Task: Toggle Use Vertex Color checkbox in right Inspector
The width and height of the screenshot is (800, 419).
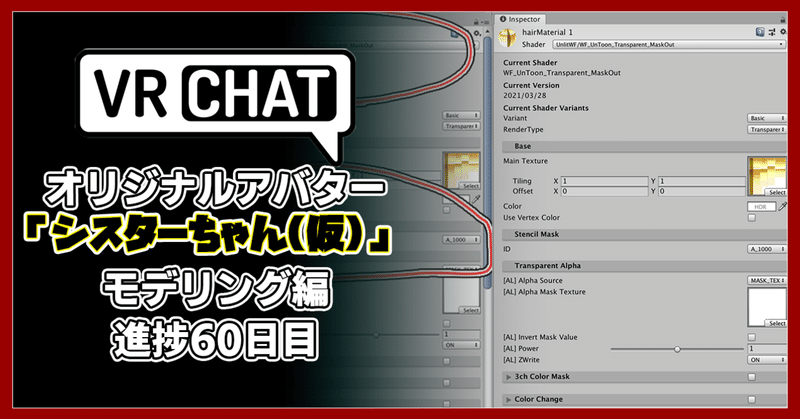Action: pos(752,218)
